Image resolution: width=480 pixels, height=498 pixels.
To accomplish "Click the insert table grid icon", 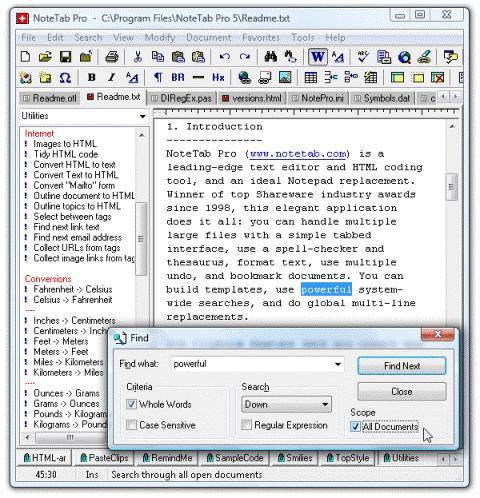I will click(x=311, y=78).
